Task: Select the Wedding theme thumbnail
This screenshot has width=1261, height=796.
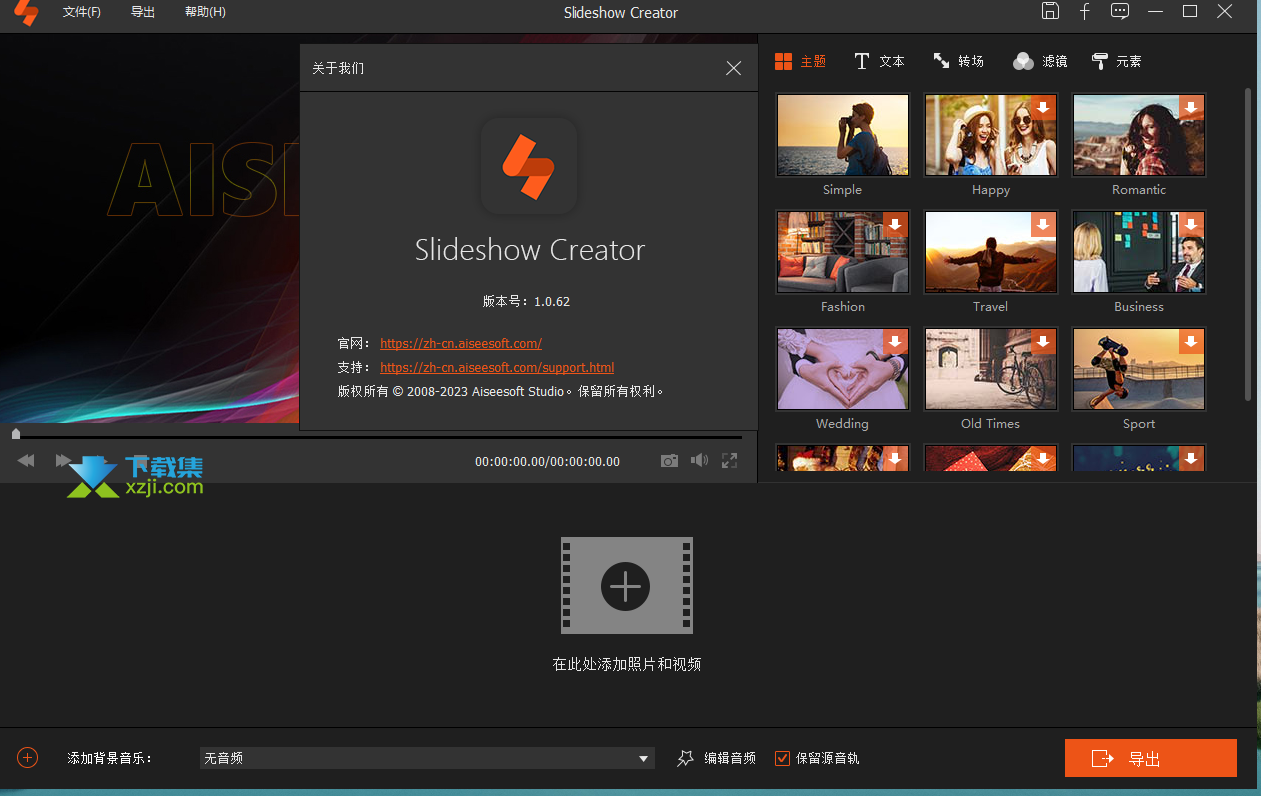Action: pyautogui.click(x=843, y=369)
